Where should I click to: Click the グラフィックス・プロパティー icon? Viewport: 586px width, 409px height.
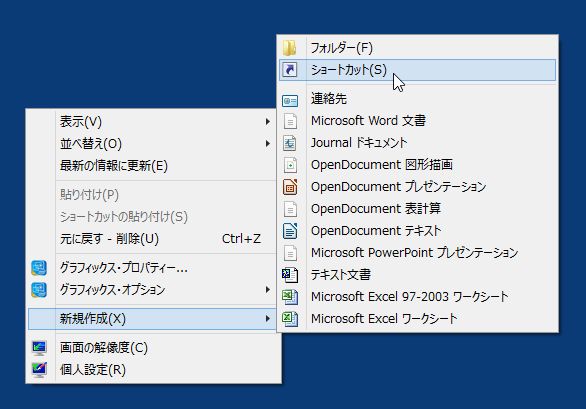point(39,268)
